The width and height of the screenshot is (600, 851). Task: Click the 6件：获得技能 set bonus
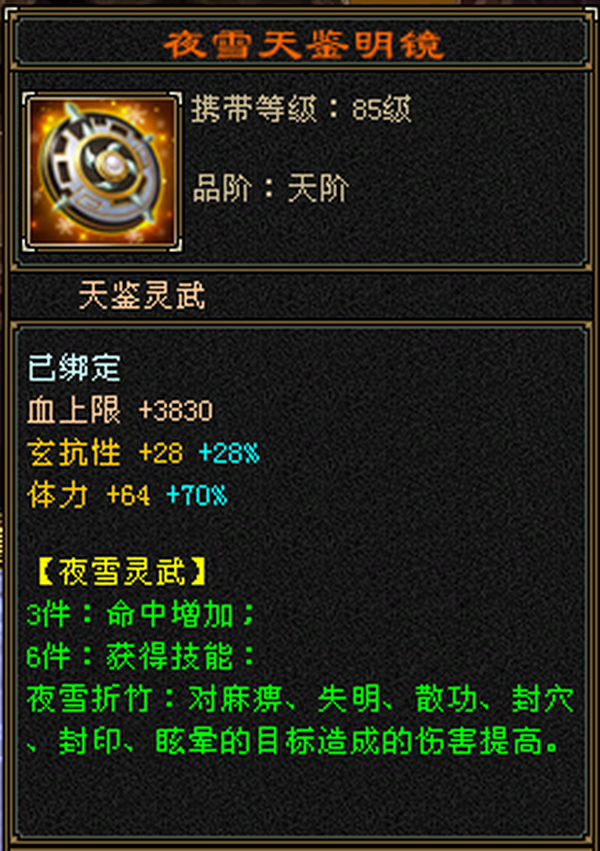pos(141,657)
